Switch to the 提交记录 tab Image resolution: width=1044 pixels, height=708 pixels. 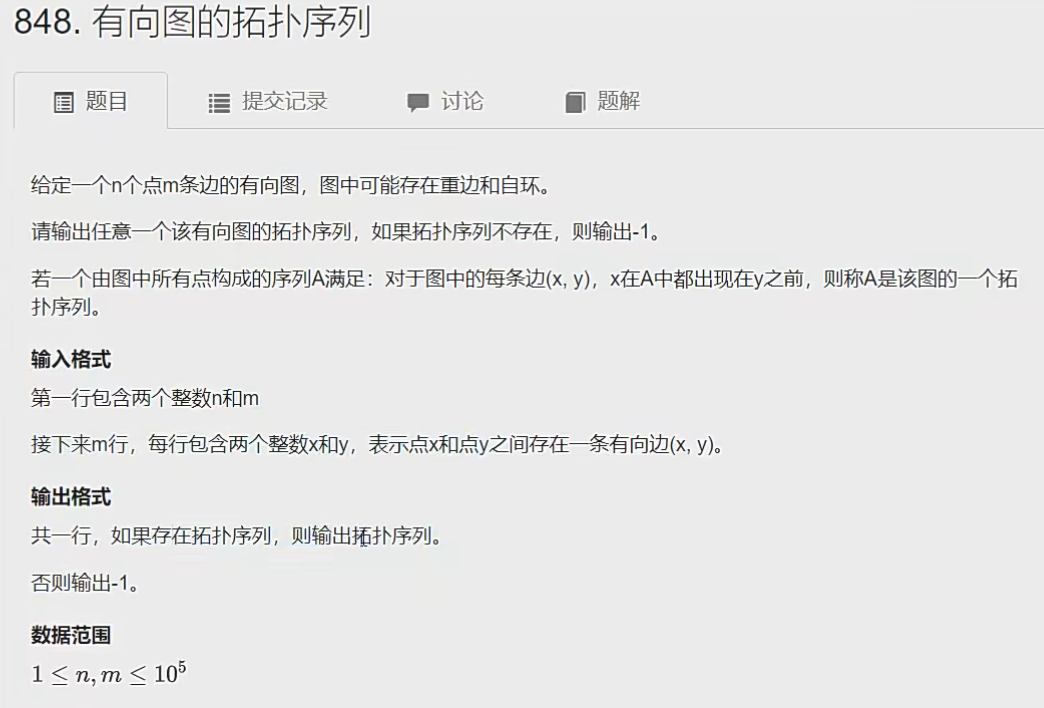285,102
